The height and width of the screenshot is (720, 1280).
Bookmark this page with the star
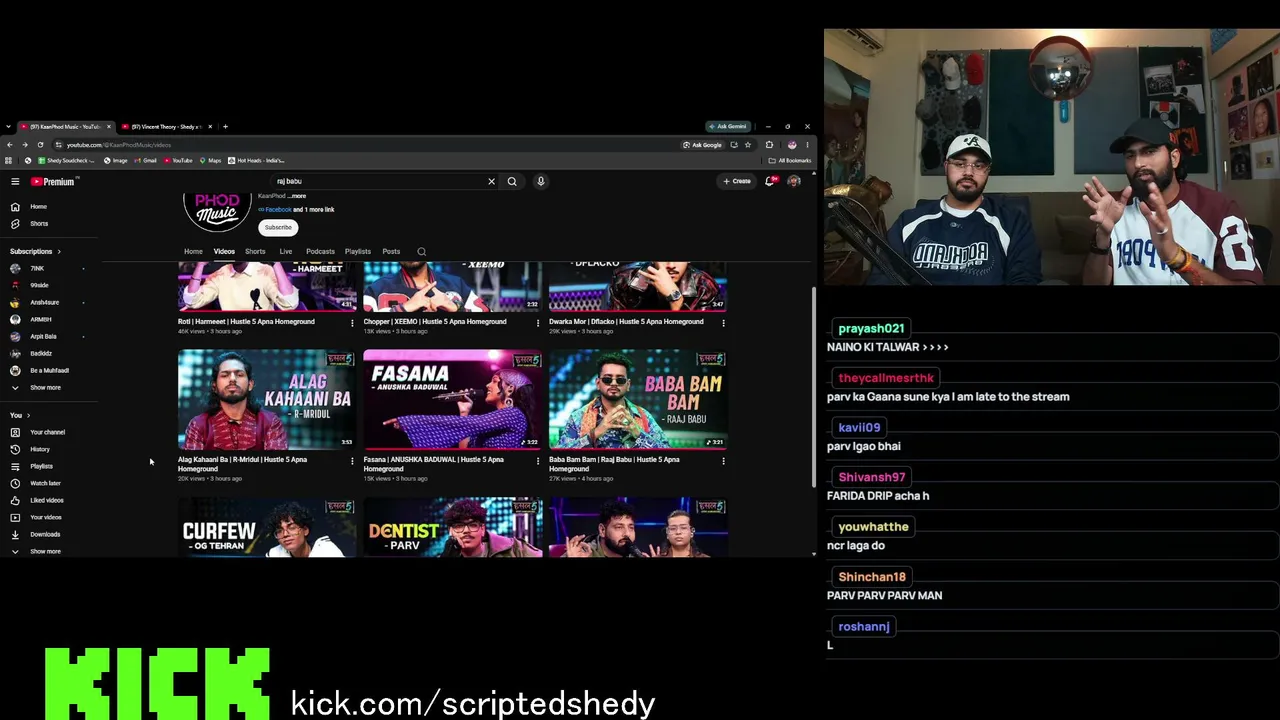pyautogui.click(x=748, y=145)
